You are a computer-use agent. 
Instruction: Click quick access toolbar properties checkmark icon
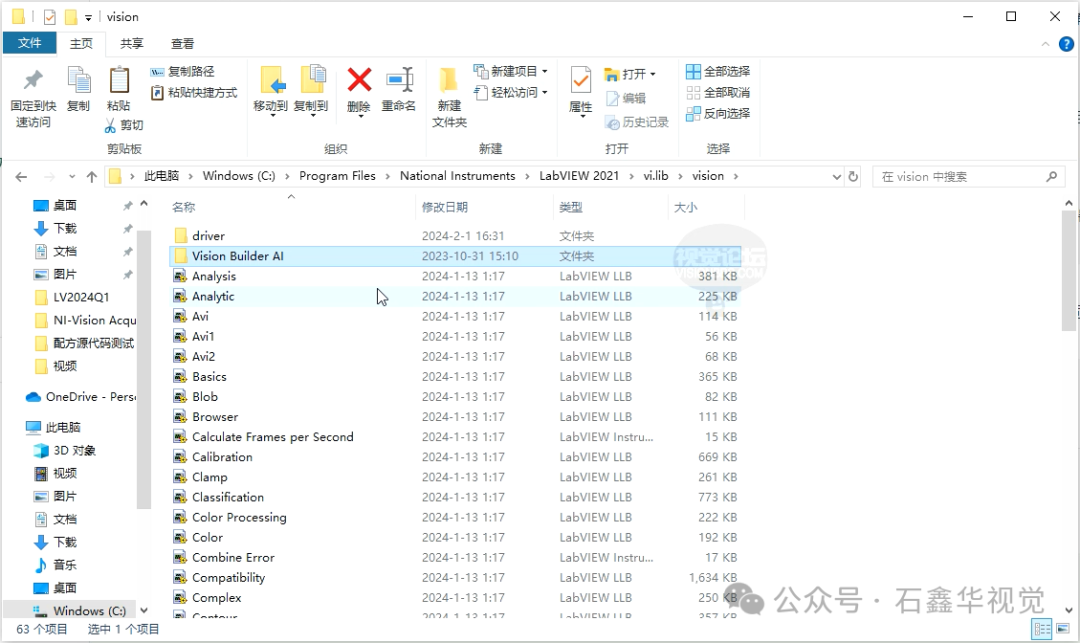(50, 17)
